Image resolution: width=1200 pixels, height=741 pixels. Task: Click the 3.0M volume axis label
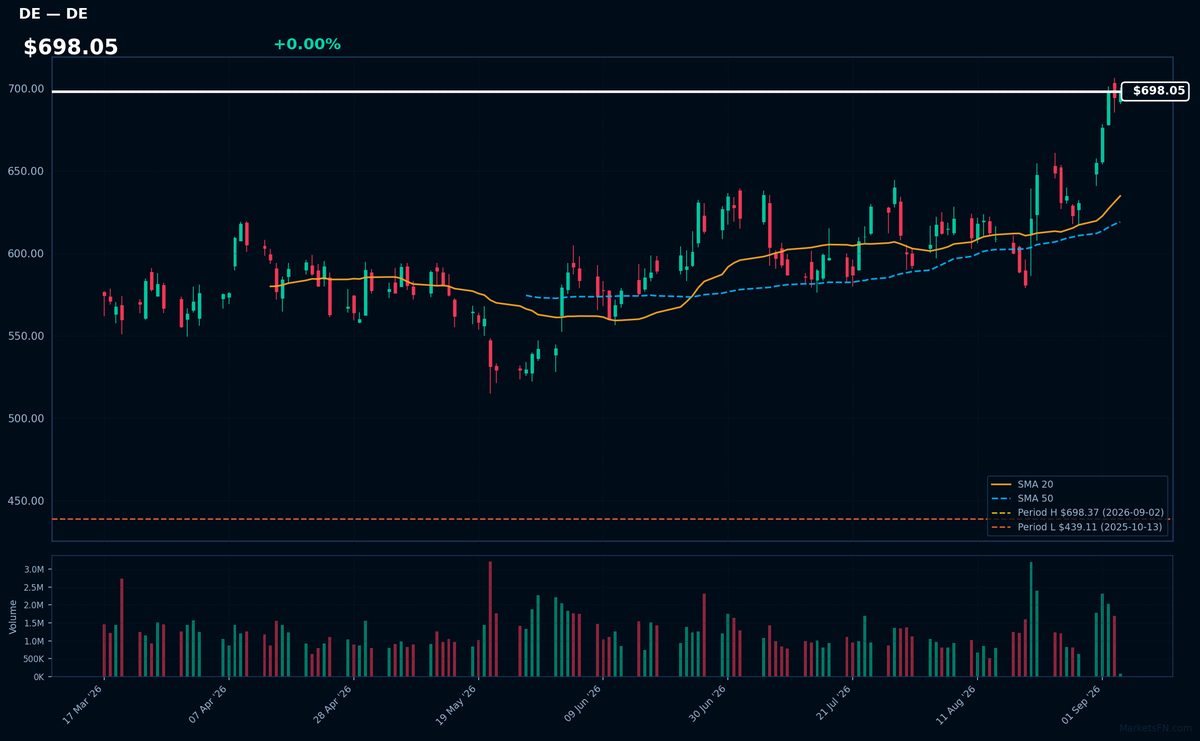pos(34,569)
